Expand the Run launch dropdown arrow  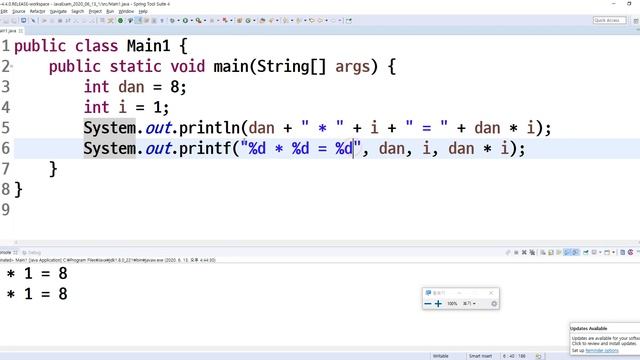(192, 20)
